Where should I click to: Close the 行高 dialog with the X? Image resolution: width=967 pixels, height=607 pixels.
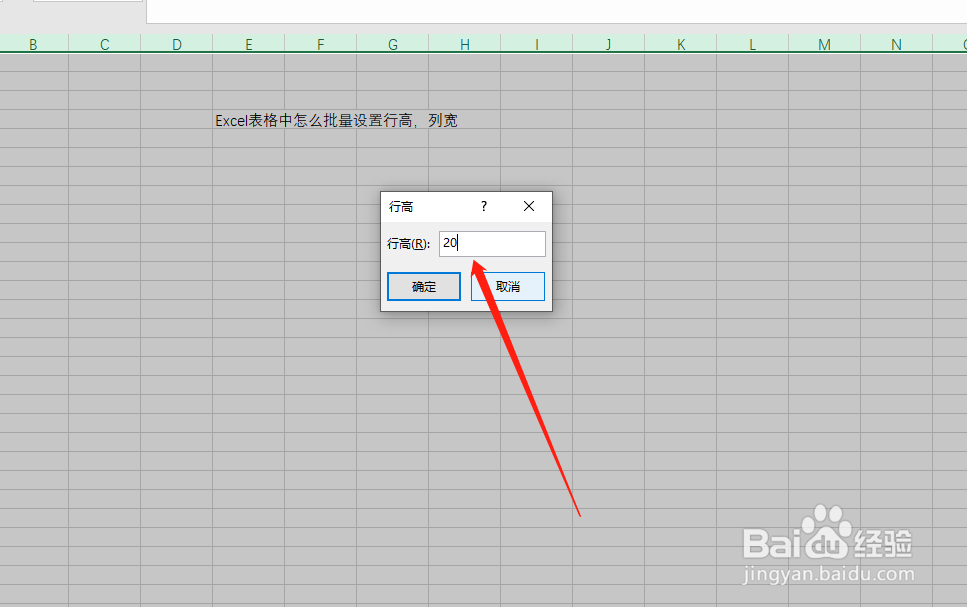pyautogui.click(x=529, y=206)
